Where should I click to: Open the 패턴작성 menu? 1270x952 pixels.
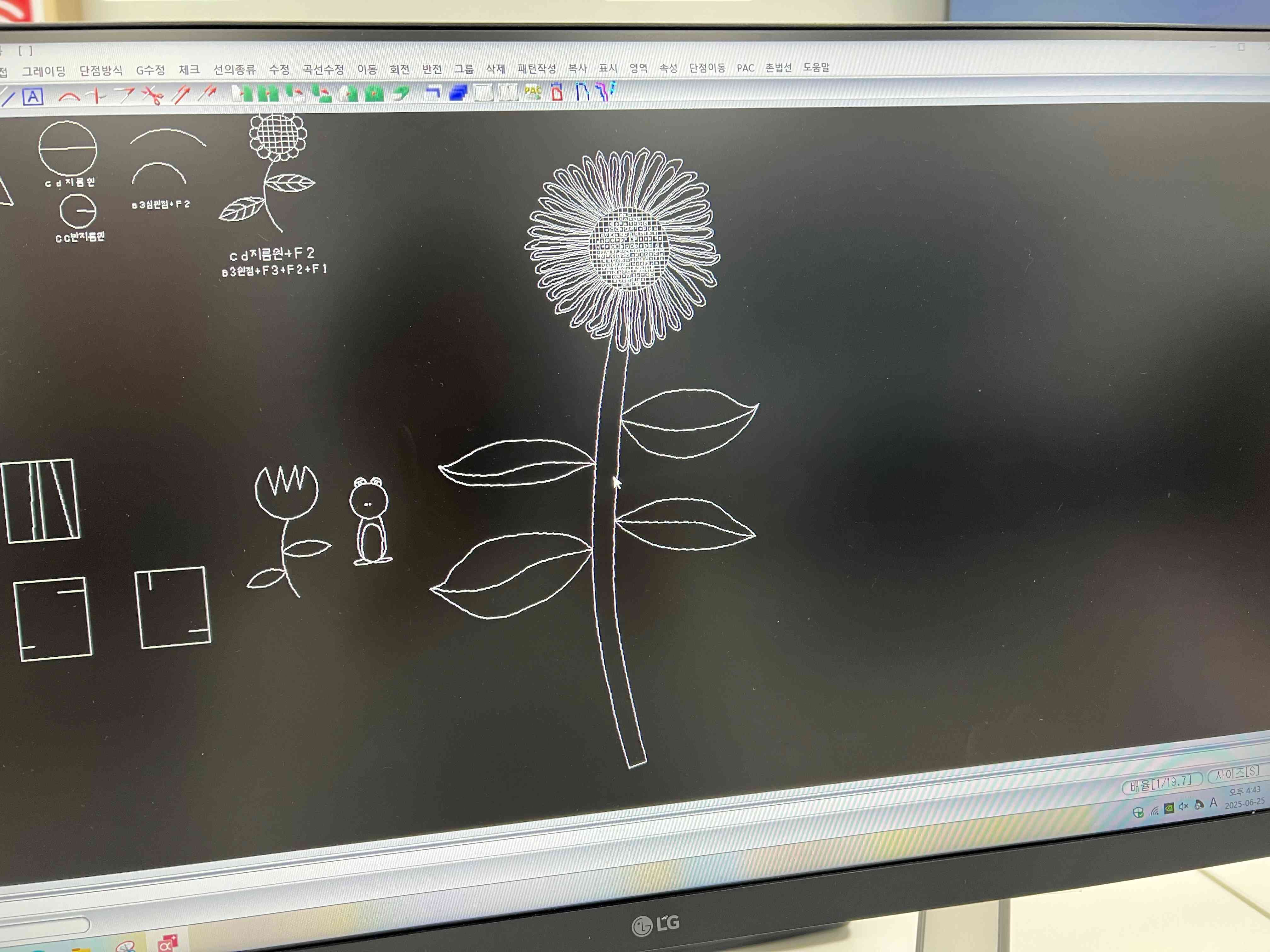pyautogui.click(x=536, y=69)
